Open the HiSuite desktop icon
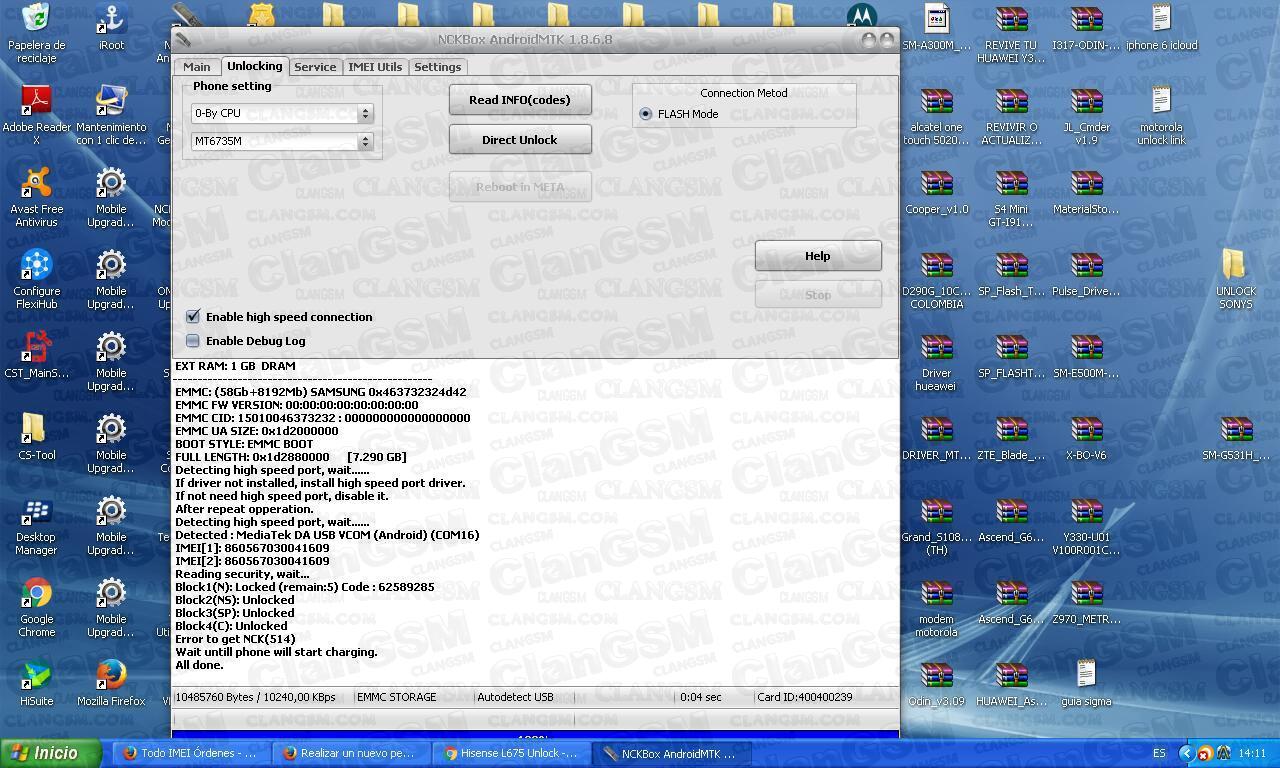Screen dimensions: 1280x768 36,683
